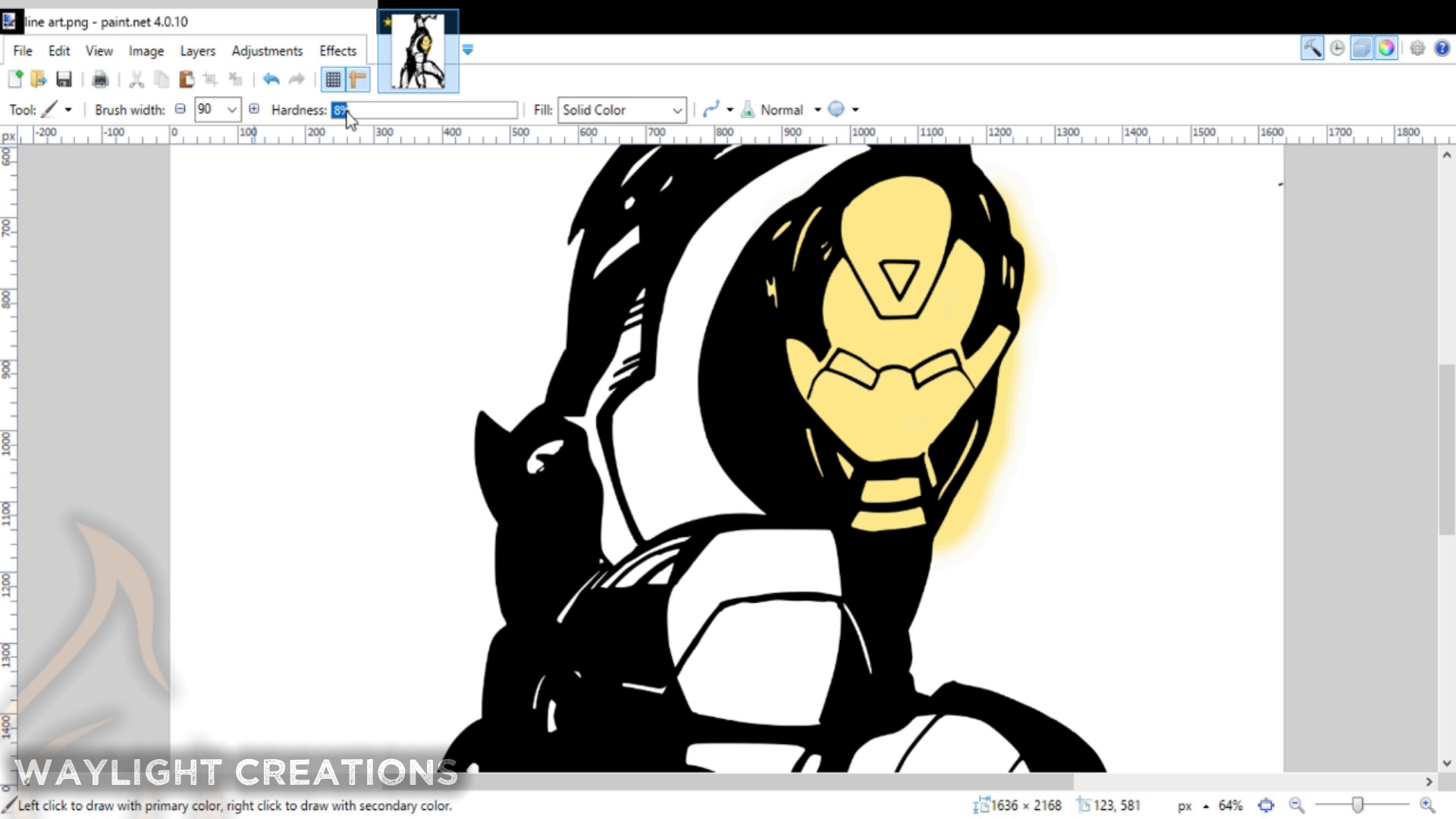Click the fit-to-window zoom icon
Viewport: 1456px width, 819px height.
(1266, 805)
